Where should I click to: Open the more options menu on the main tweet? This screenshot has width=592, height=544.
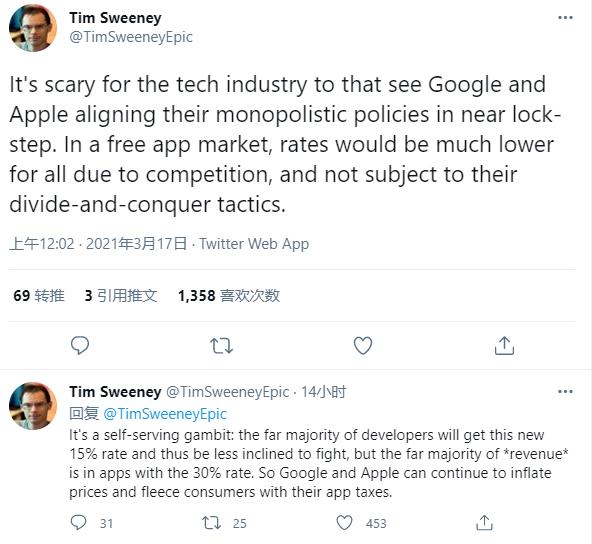(565, 17)
